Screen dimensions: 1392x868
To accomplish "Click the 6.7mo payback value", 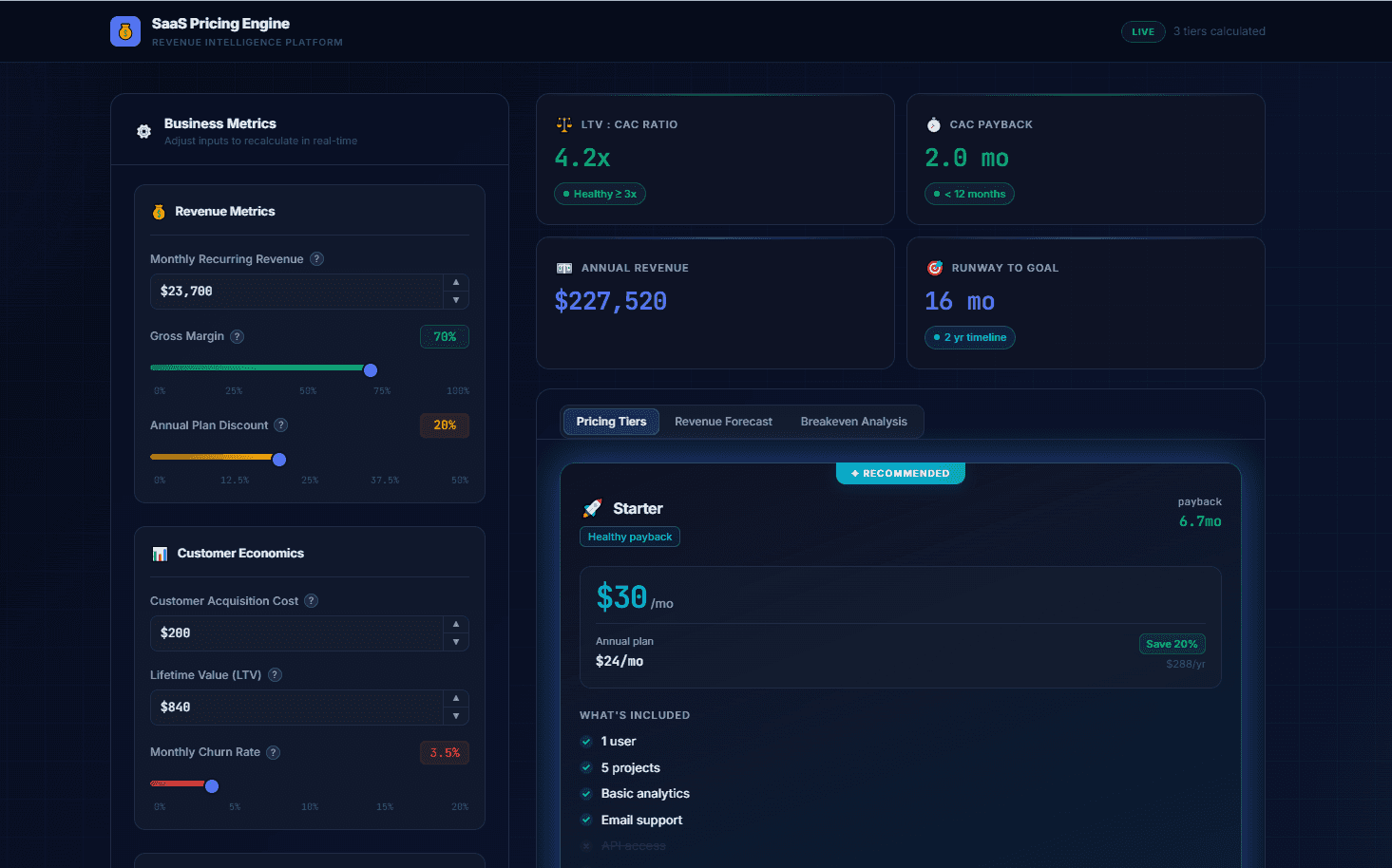I will coord(1200,521).
